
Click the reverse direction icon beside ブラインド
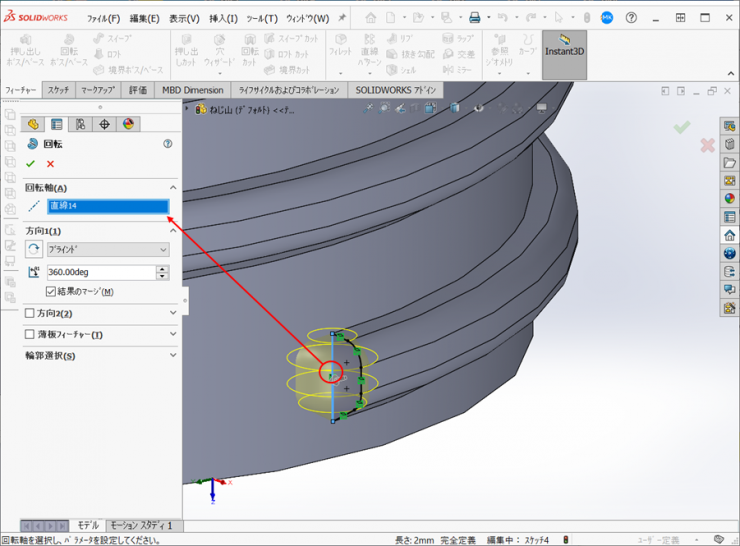pos(34,249)
